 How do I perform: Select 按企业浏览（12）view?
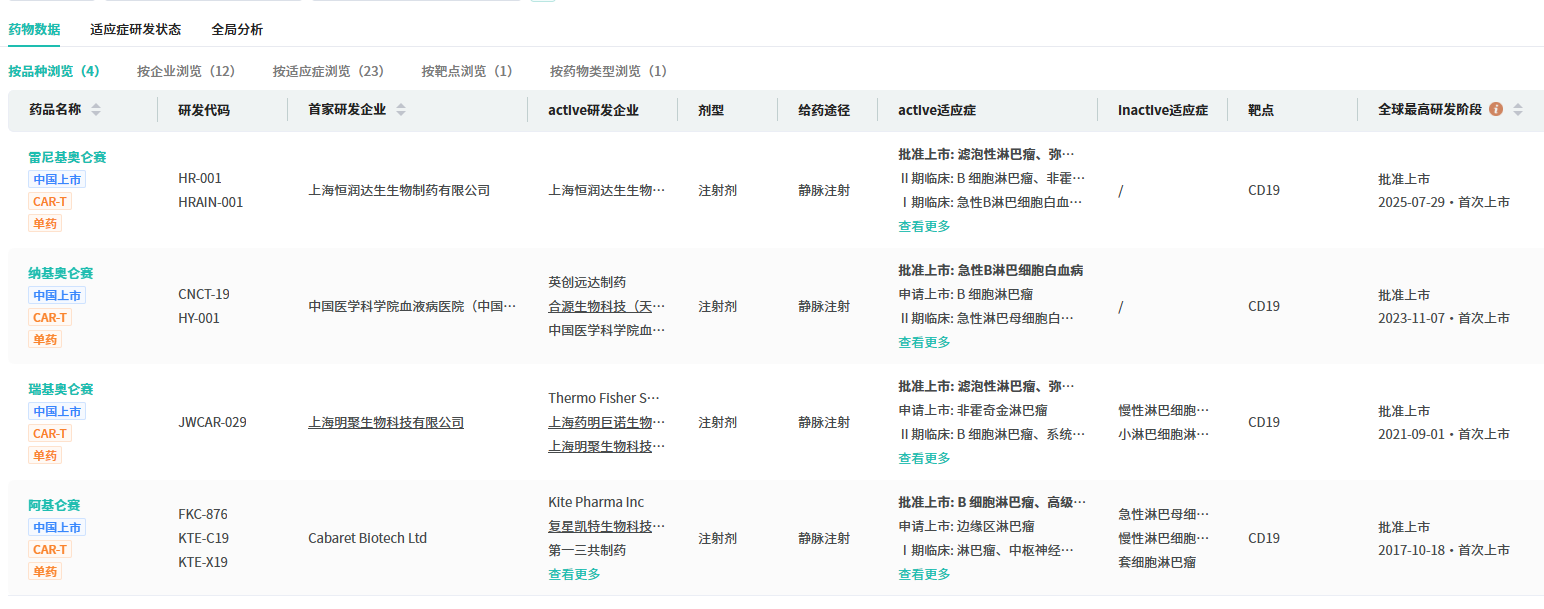tap(186, 71)
